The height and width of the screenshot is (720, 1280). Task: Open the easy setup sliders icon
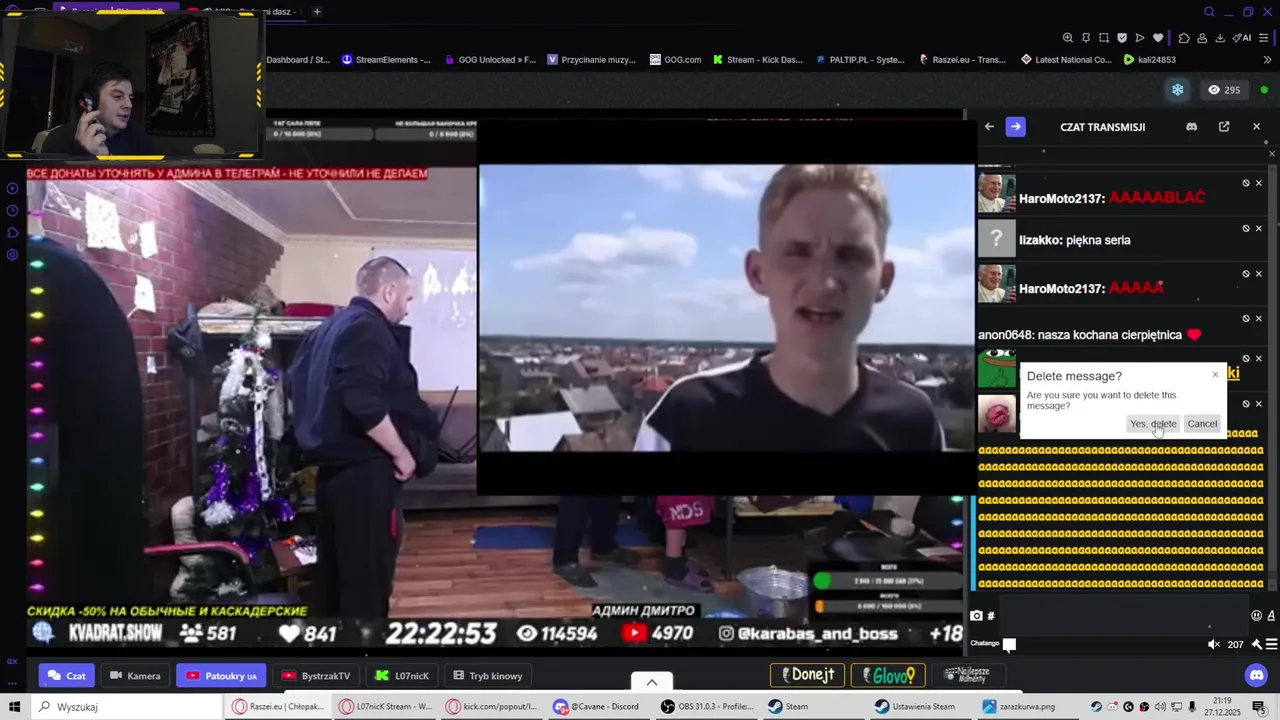(x=1264, y=38)
